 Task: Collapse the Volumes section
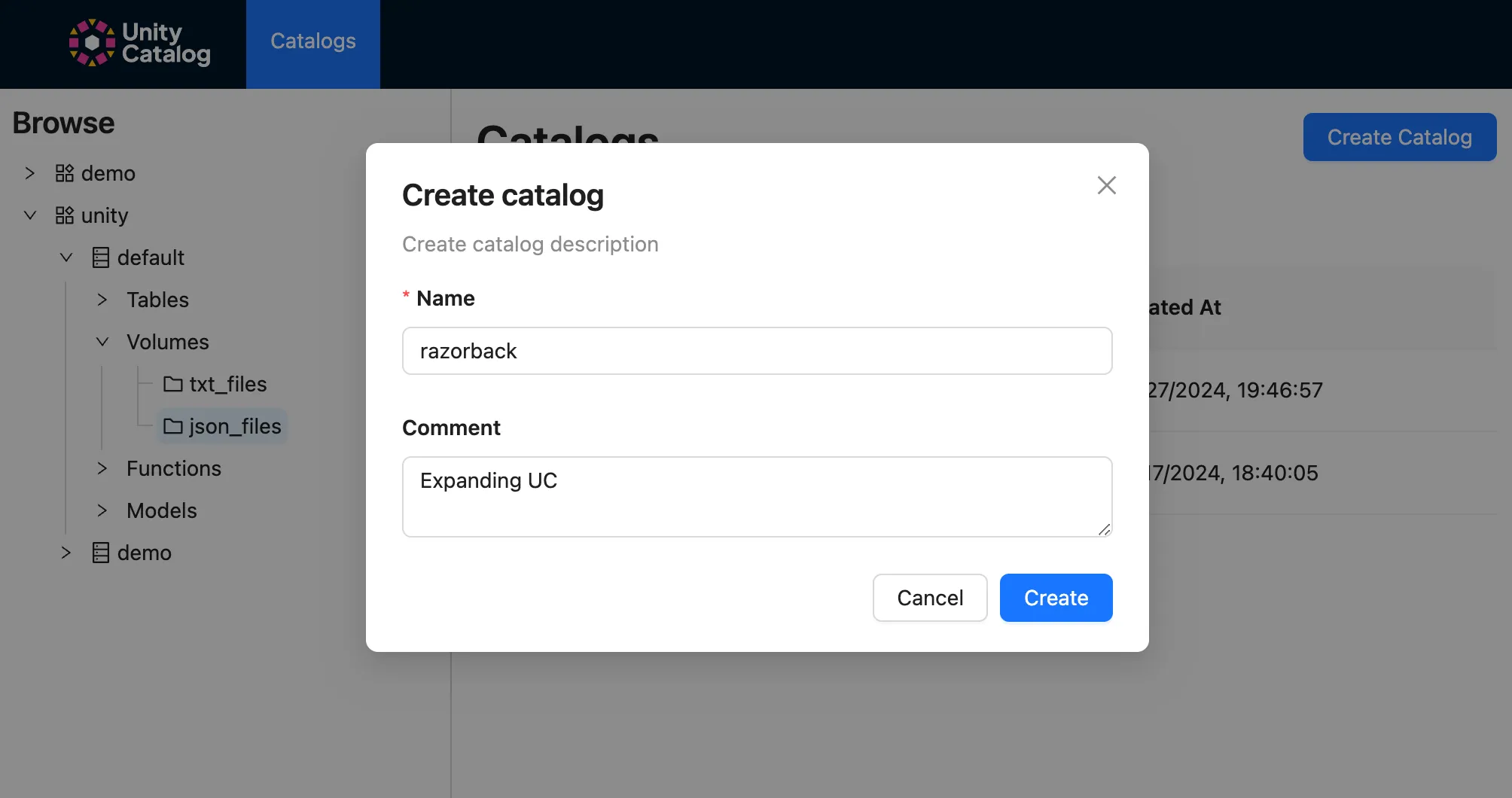[102, 342]
